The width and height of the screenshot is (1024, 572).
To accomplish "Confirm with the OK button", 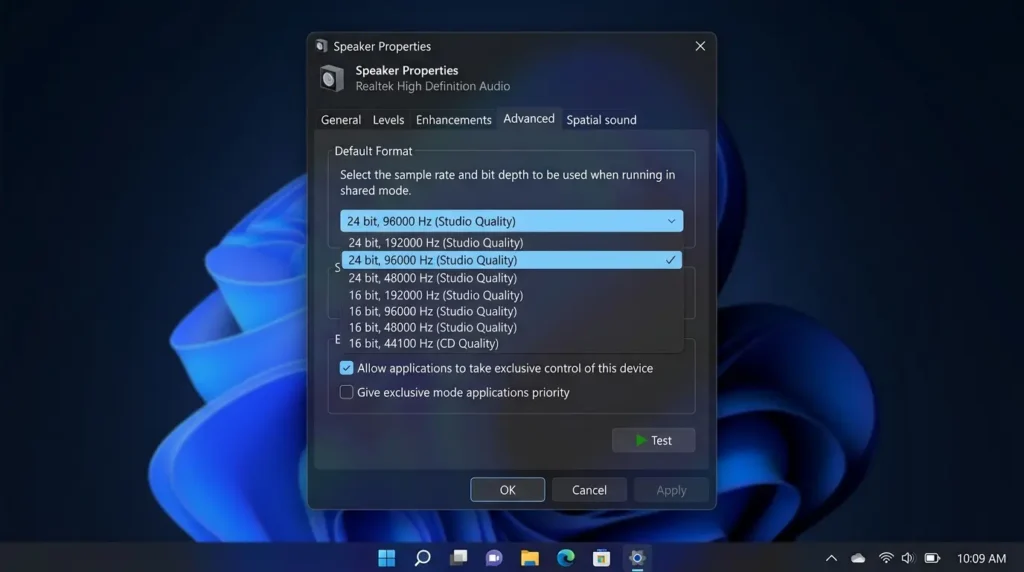I will (507, 490).
